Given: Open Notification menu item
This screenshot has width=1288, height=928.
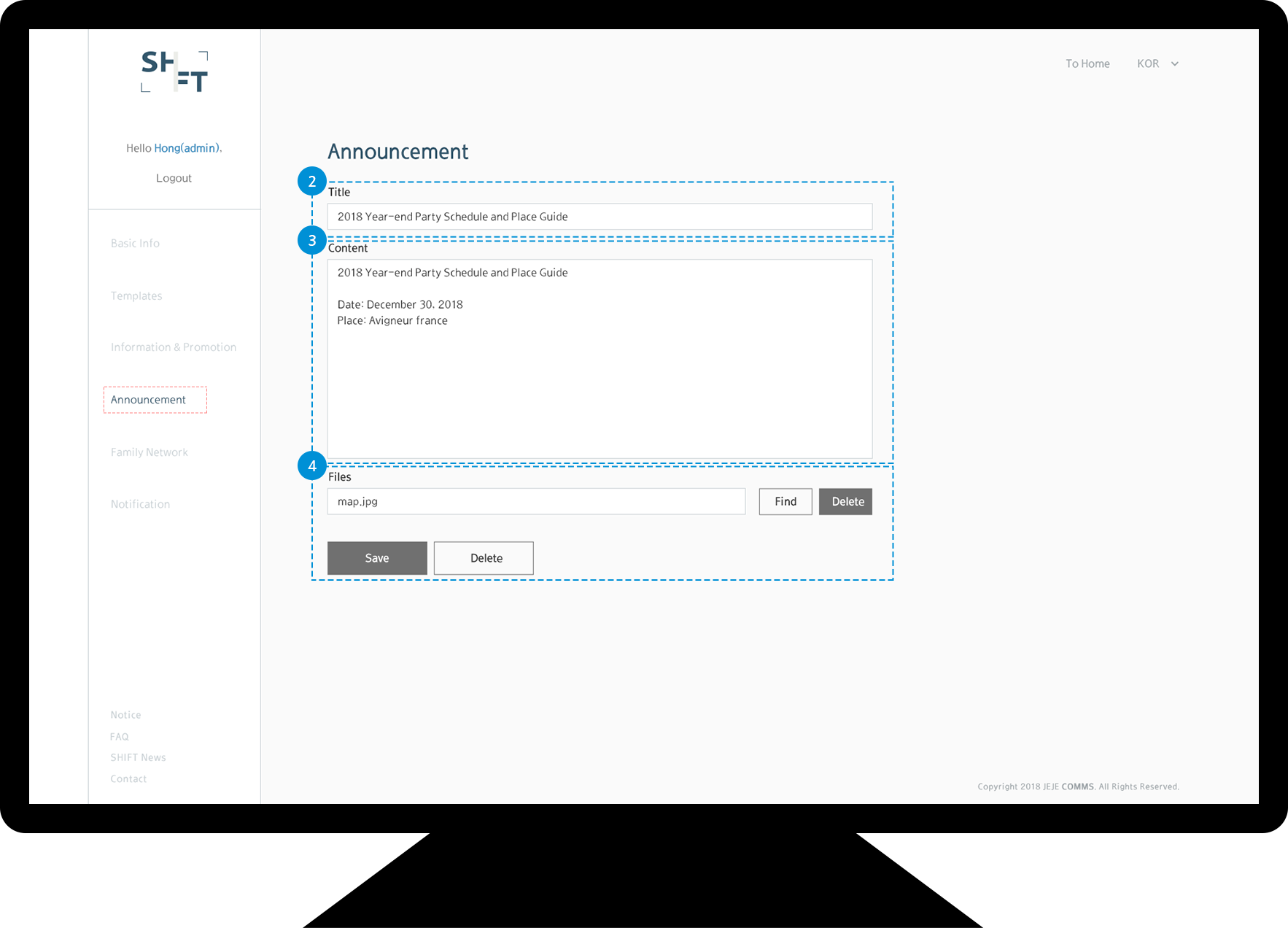Looking at the screenshot, I should pyautogui.click(x=140, y=504).
